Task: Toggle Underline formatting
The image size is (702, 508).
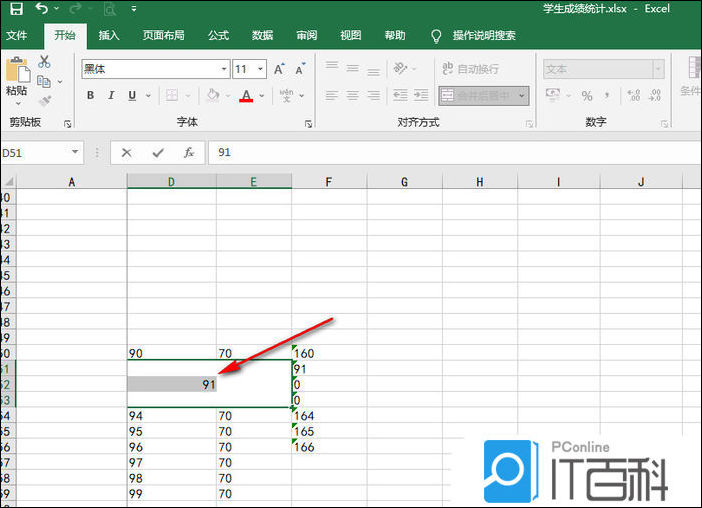Action: (132, 96)
